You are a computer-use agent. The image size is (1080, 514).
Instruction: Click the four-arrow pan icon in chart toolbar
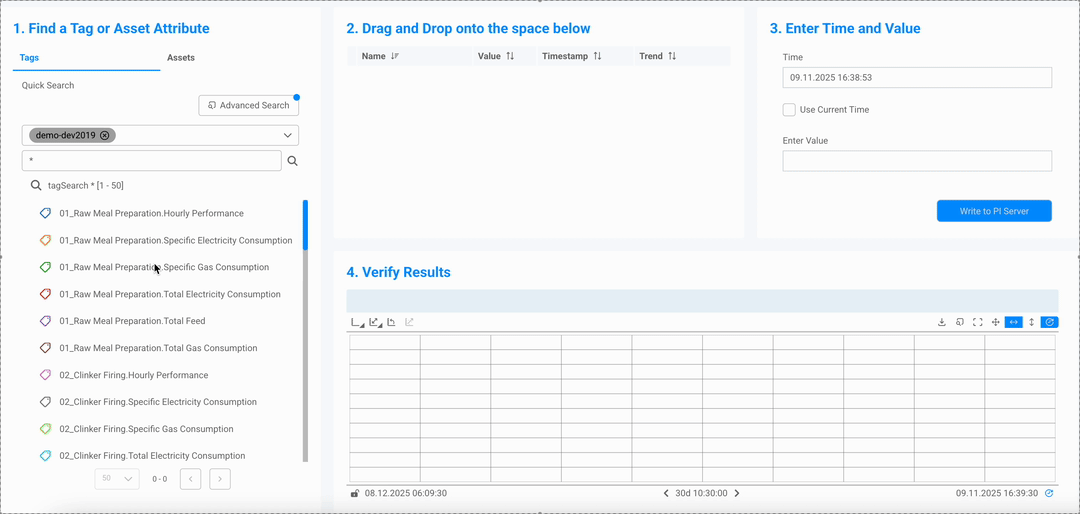[995, 322]
